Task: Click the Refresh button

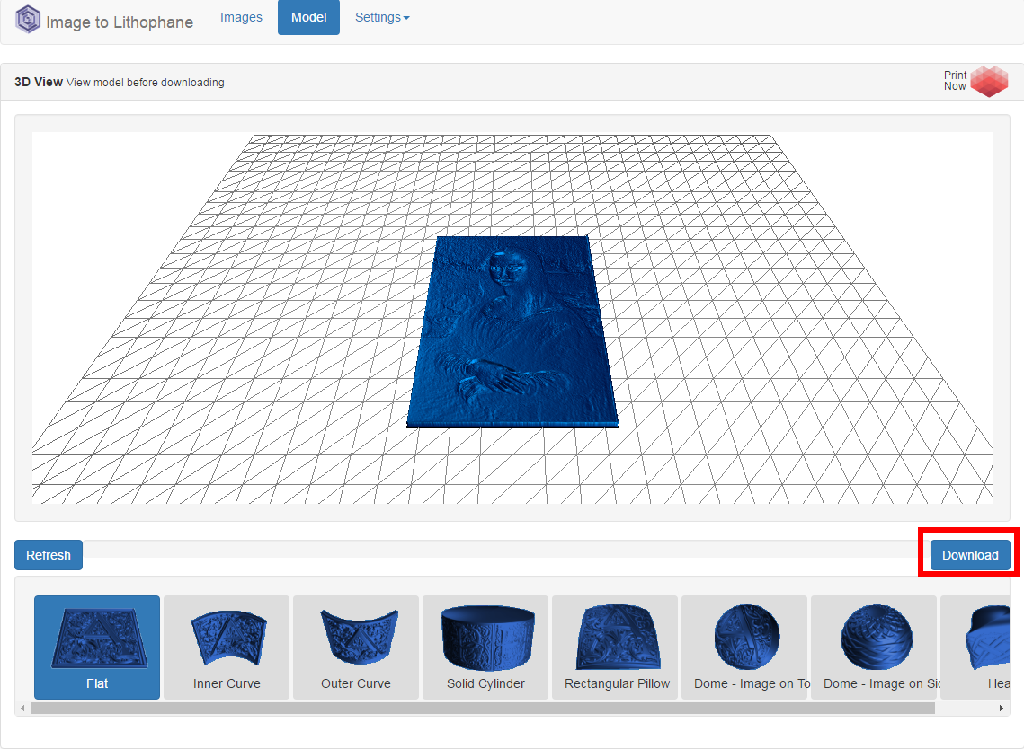Action: tap(48, 555)
